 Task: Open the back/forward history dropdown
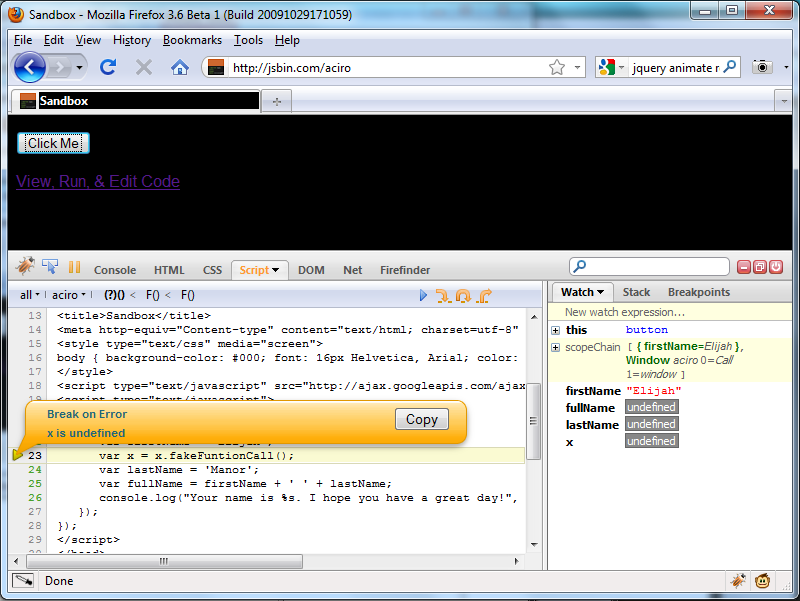click(x=79, y=67)
